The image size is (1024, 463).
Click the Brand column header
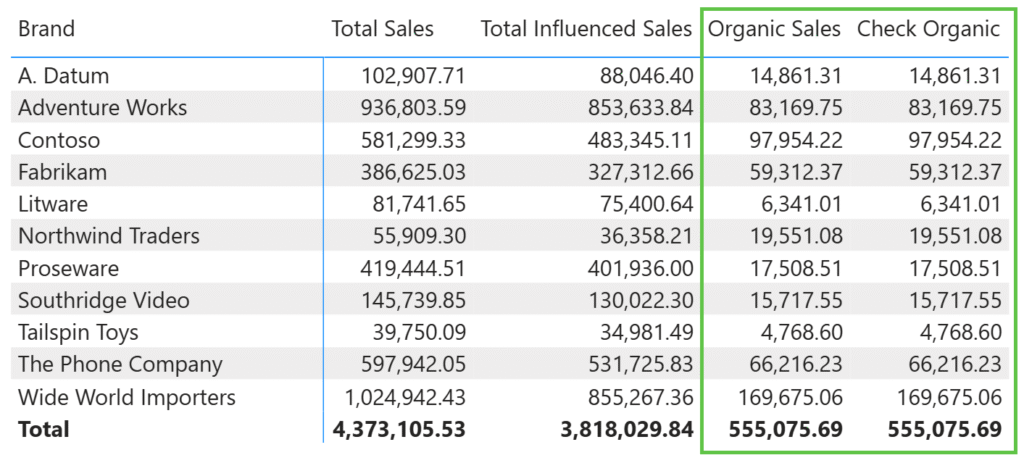pos(46,30)
